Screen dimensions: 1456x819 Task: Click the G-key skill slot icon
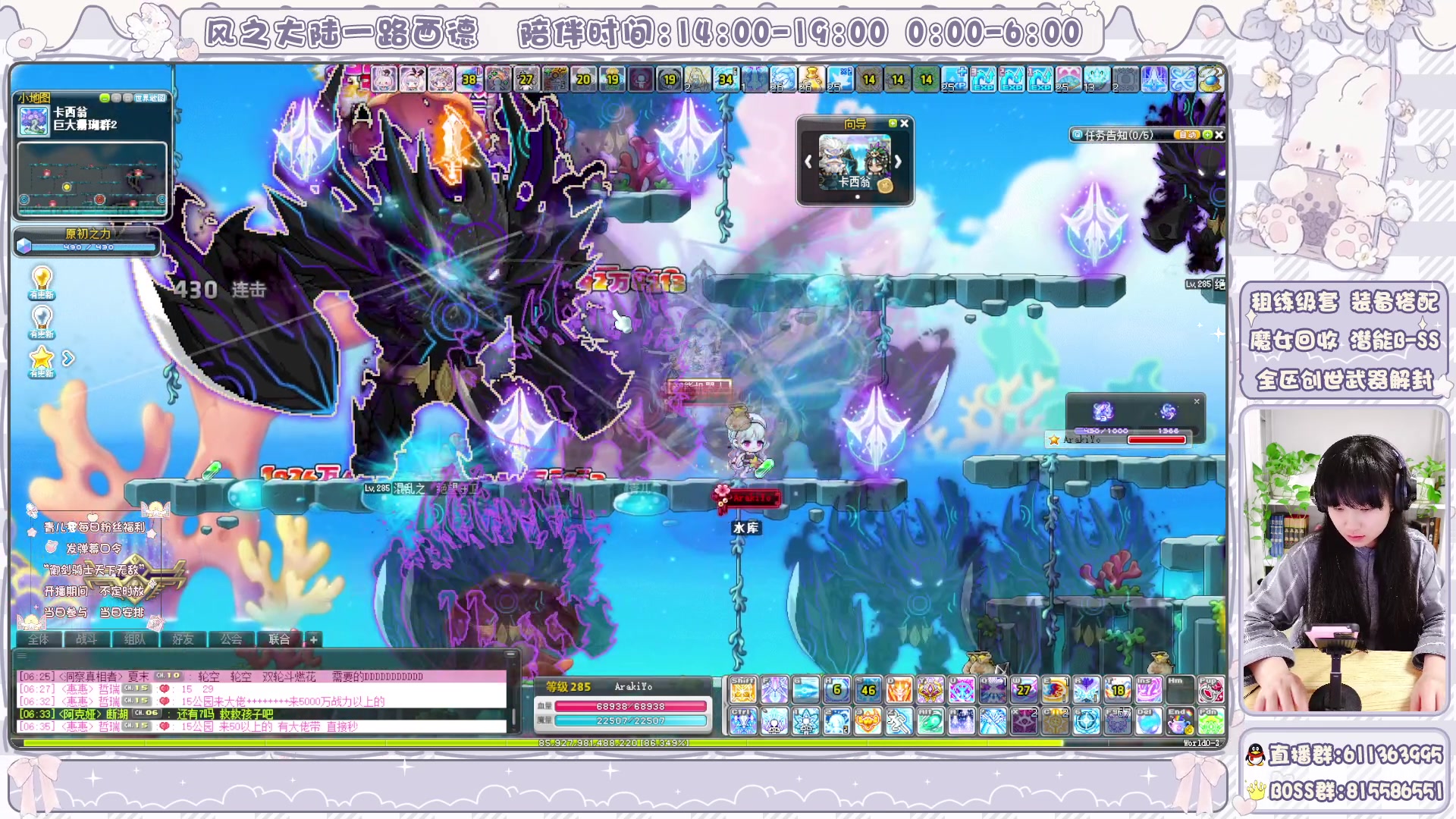click(x=805, y=689)
